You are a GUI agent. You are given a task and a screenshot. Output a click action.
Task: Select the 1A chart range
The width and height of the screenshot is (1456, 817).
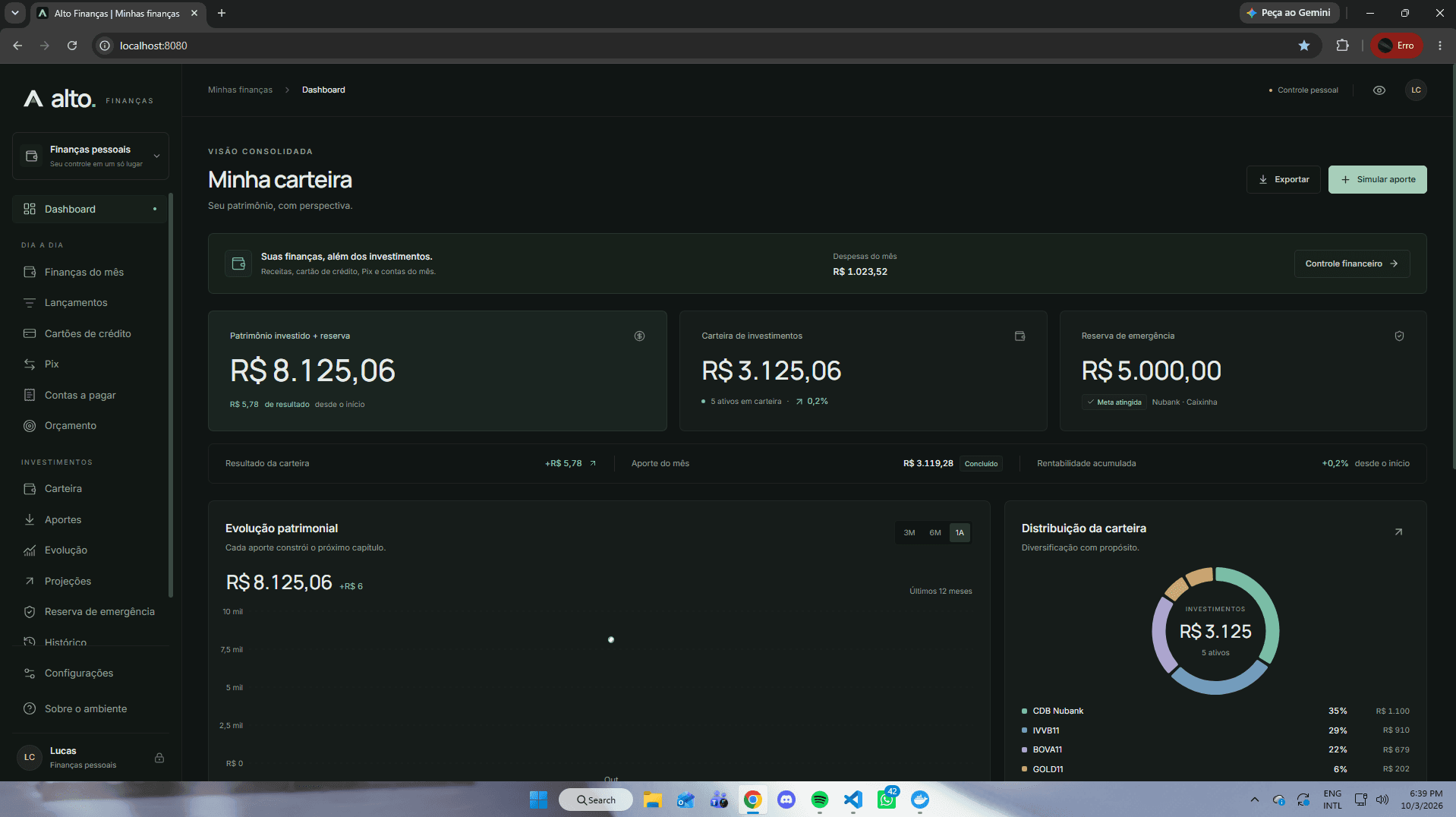(x=960, y=532)
